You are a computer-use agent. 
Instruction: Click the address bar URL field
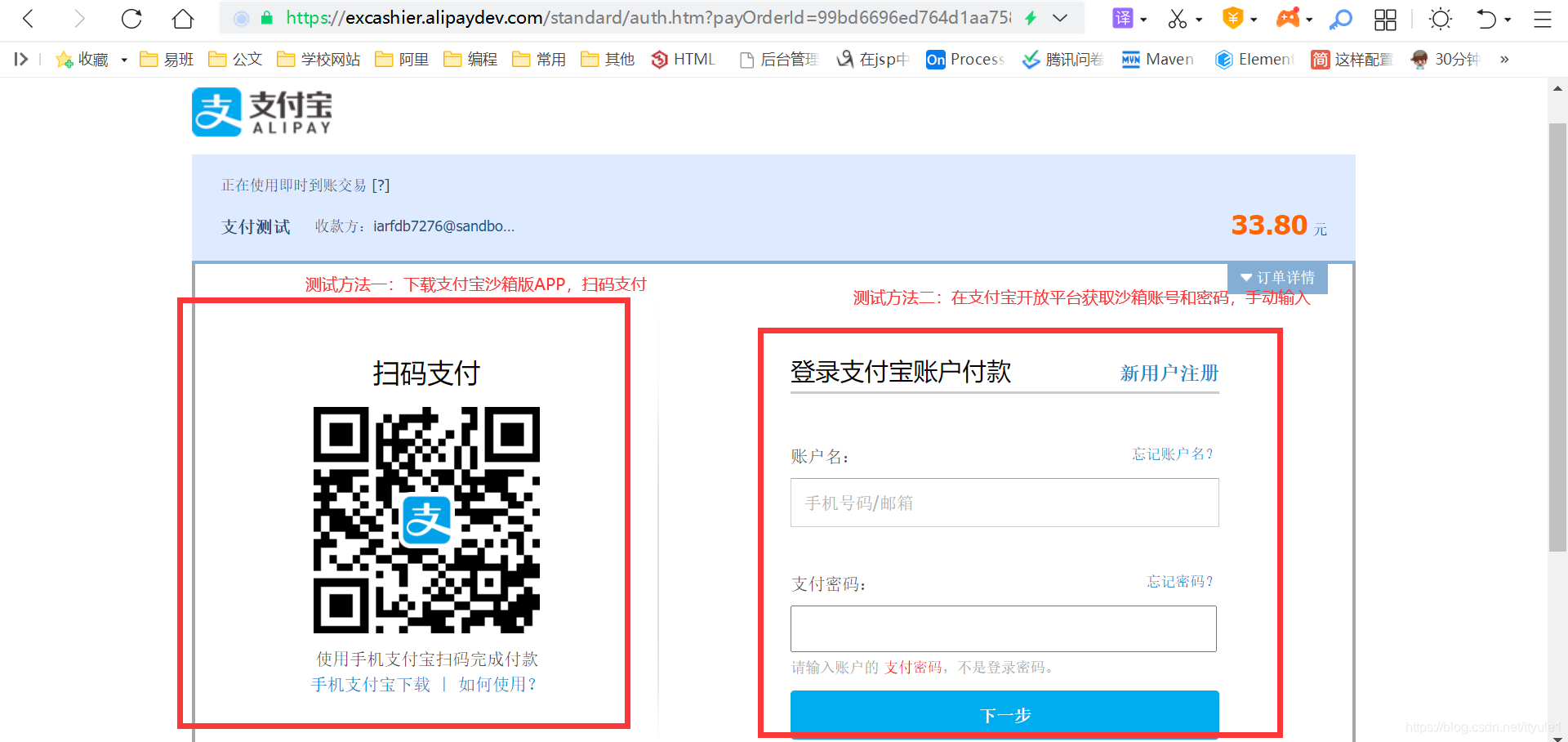click(648, 18)
